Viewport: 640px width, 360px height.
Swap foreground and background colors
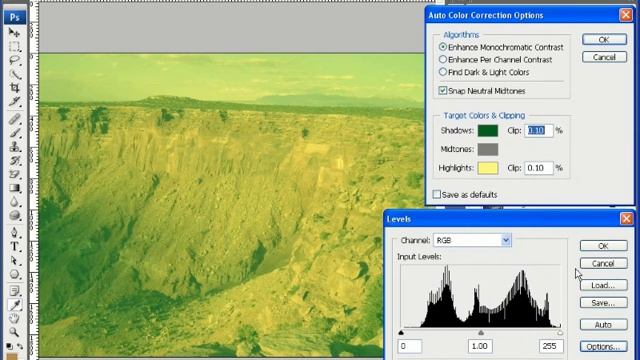click(x=20, y=347)
